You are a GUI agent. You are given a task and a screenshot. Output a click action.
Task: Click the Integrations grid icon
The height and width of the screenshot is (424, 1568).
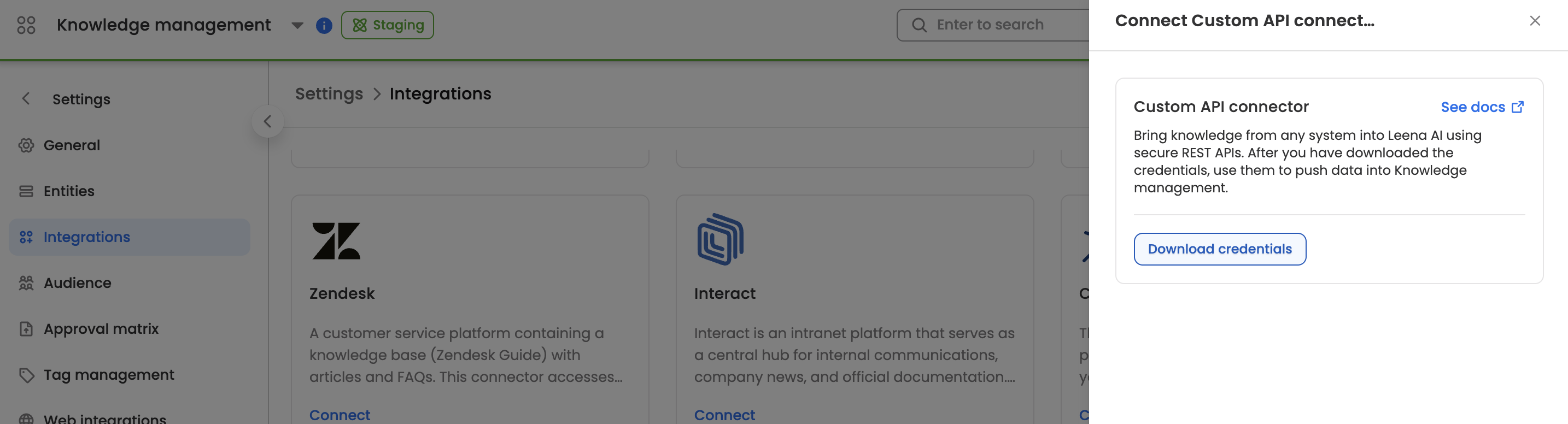point(26,237)
